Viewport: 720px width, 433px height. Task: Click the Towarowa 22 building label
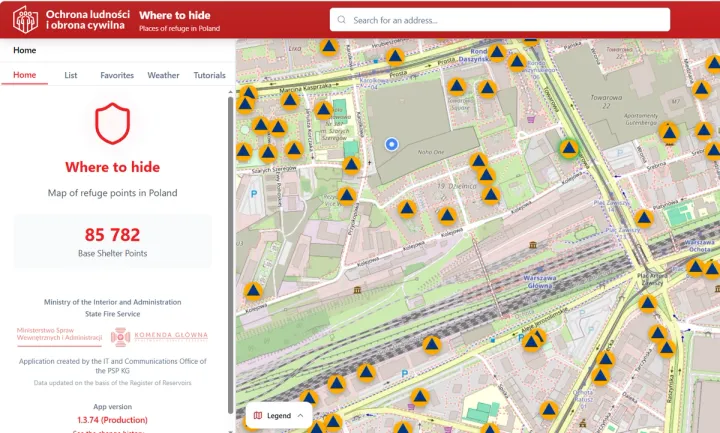606,101
